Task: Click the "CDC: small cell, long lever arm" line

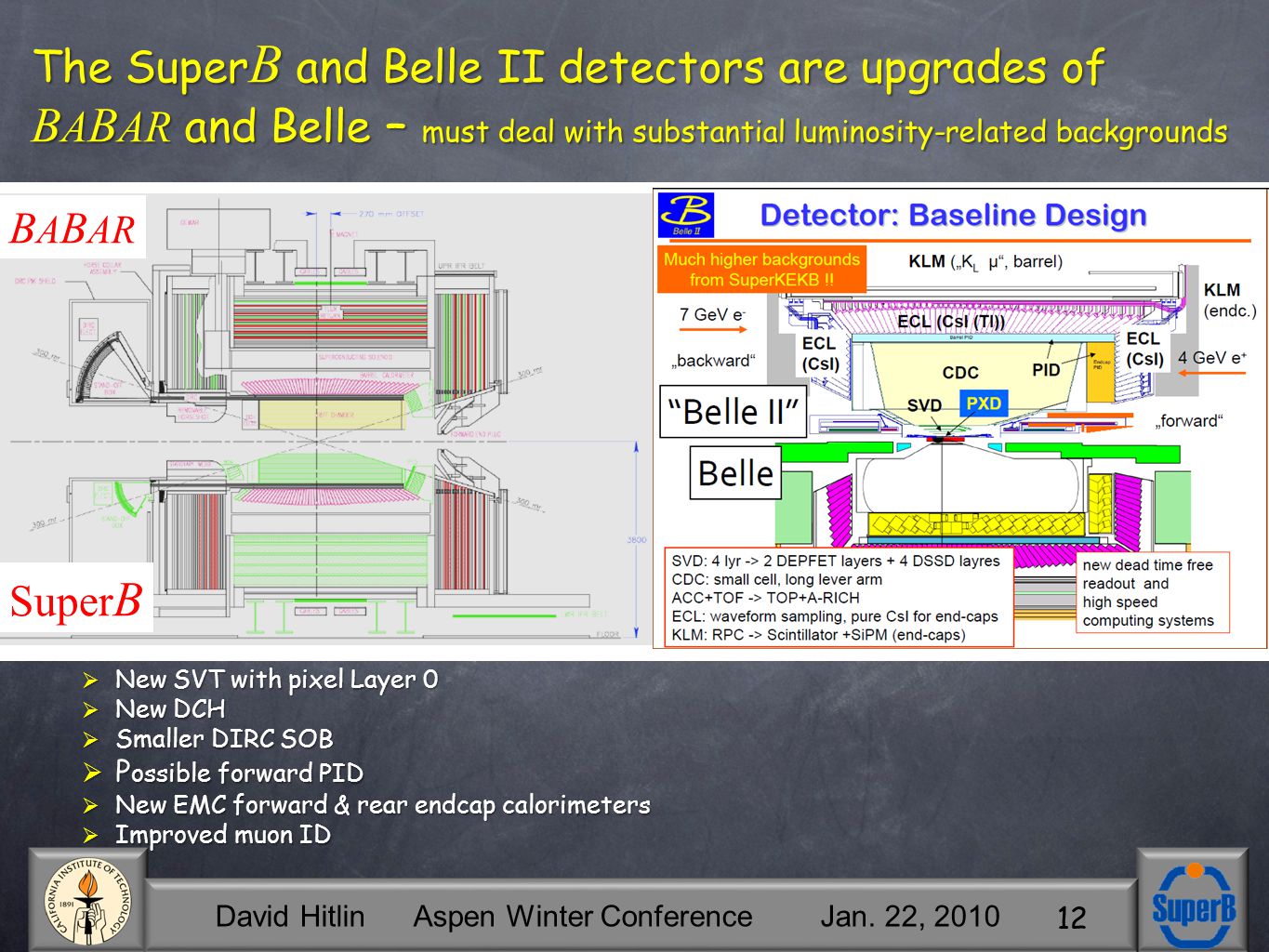Action: coord(777,580)
